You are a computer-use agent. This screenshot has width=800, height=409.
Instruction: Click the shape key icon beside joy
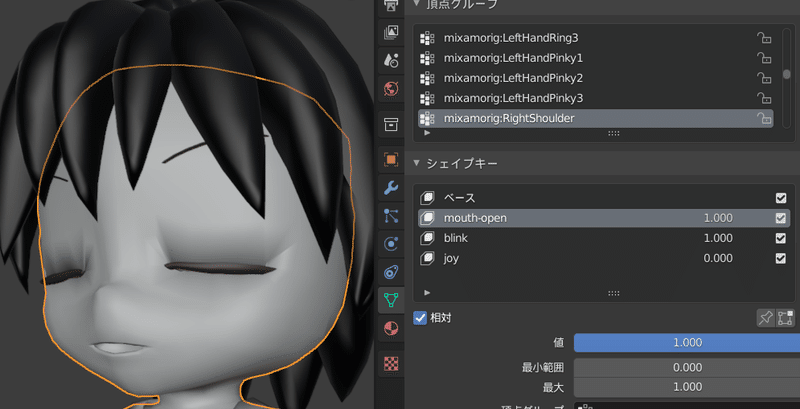point(427,259)
